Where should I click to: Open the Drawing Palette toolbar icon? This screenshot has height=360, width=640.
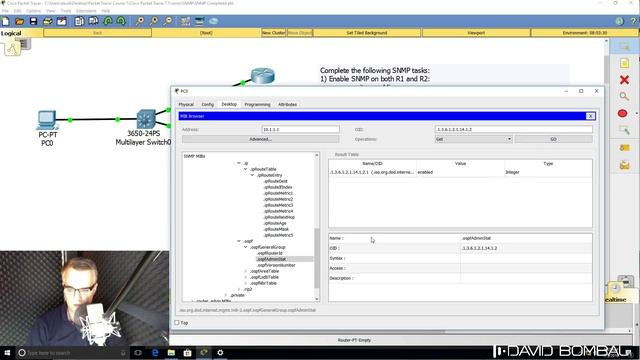(185, 21)
